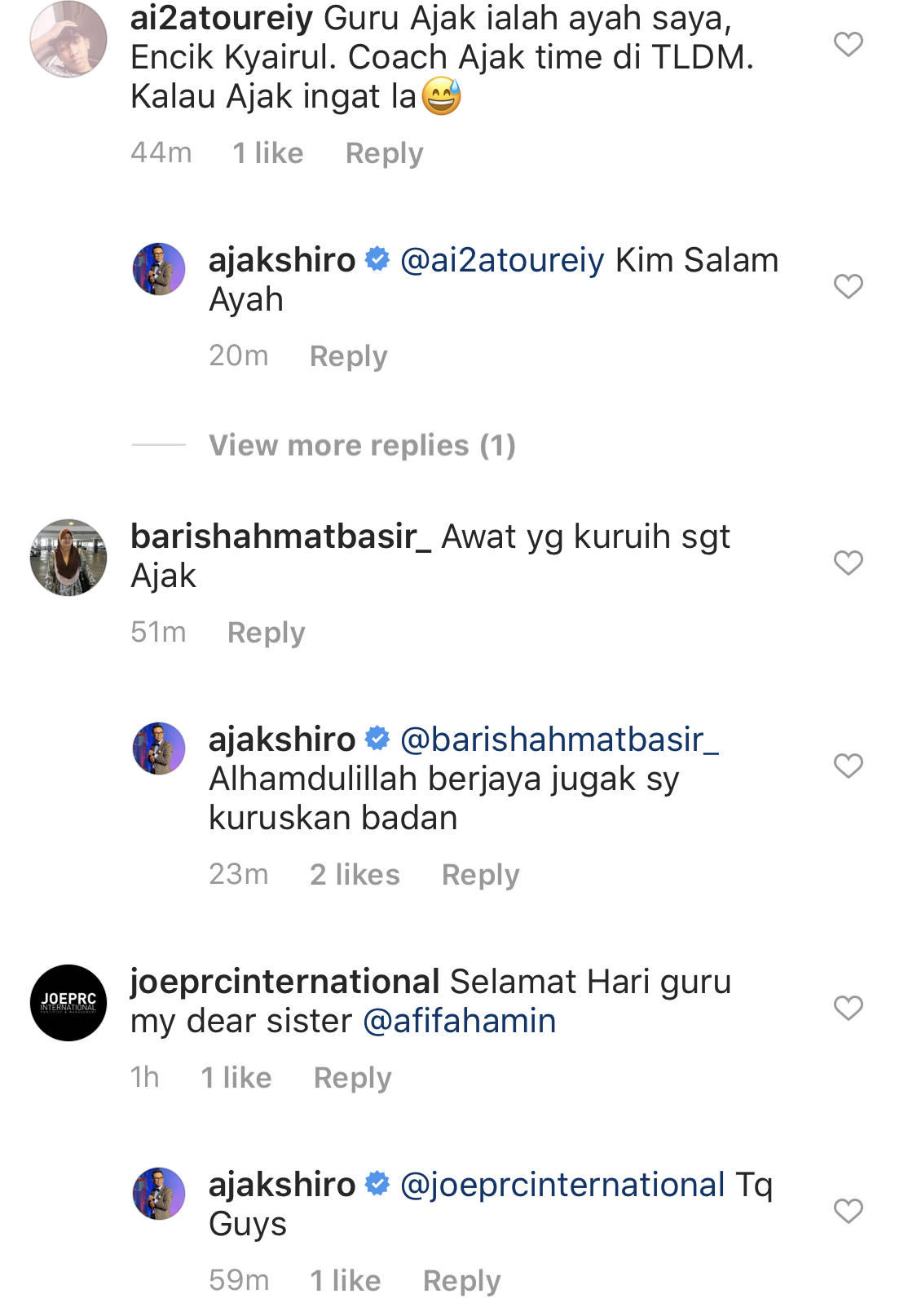Reply to barishahmatbasir_'s 51m comment

(266, 633)
